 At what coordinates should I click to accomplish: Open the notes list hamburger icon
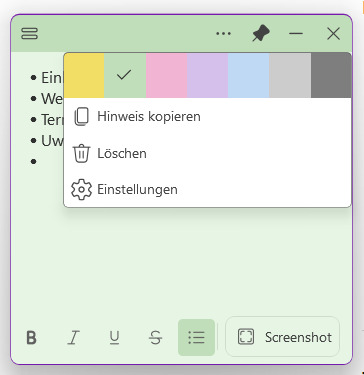(x=30, y=33)
